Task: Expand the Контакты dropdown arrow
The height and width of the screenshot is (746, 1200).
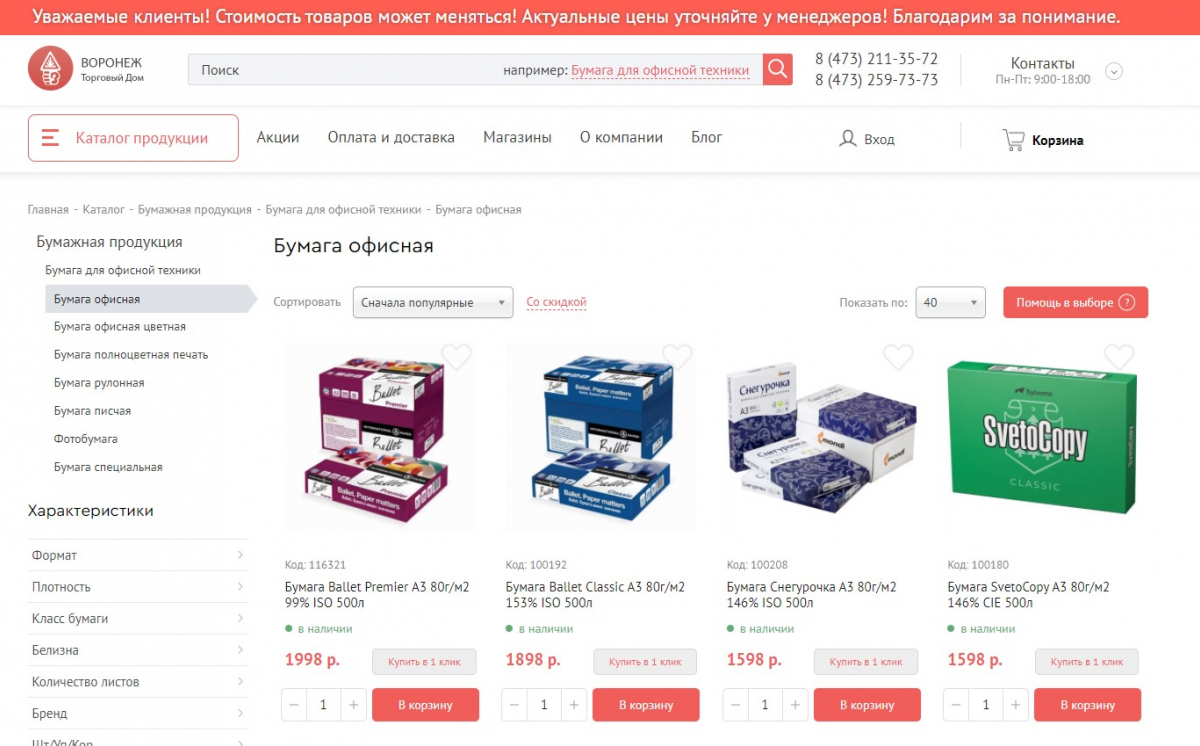Action: coord(1114,71)
